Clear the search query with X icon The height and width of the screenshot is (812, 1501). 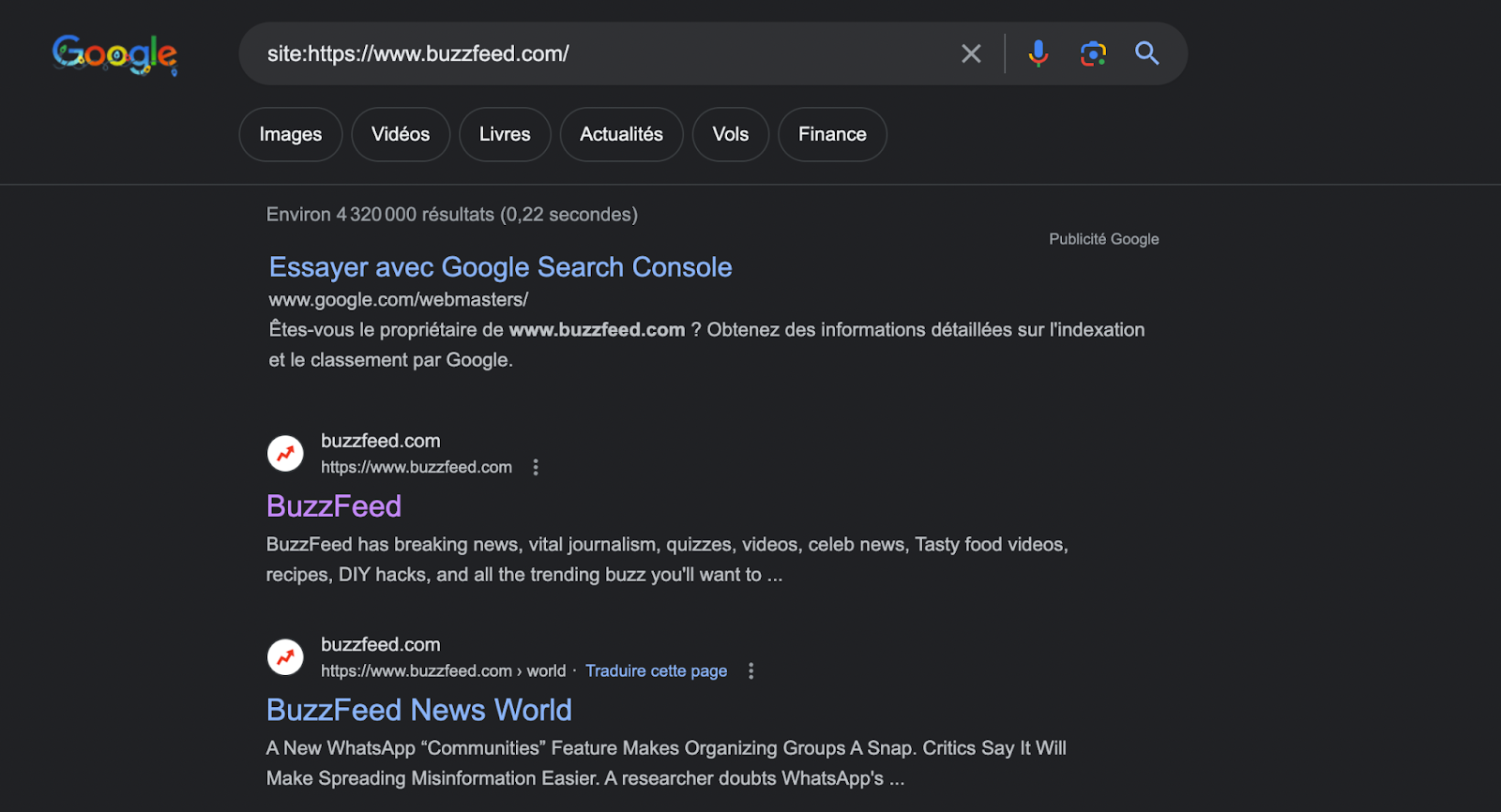971,54
